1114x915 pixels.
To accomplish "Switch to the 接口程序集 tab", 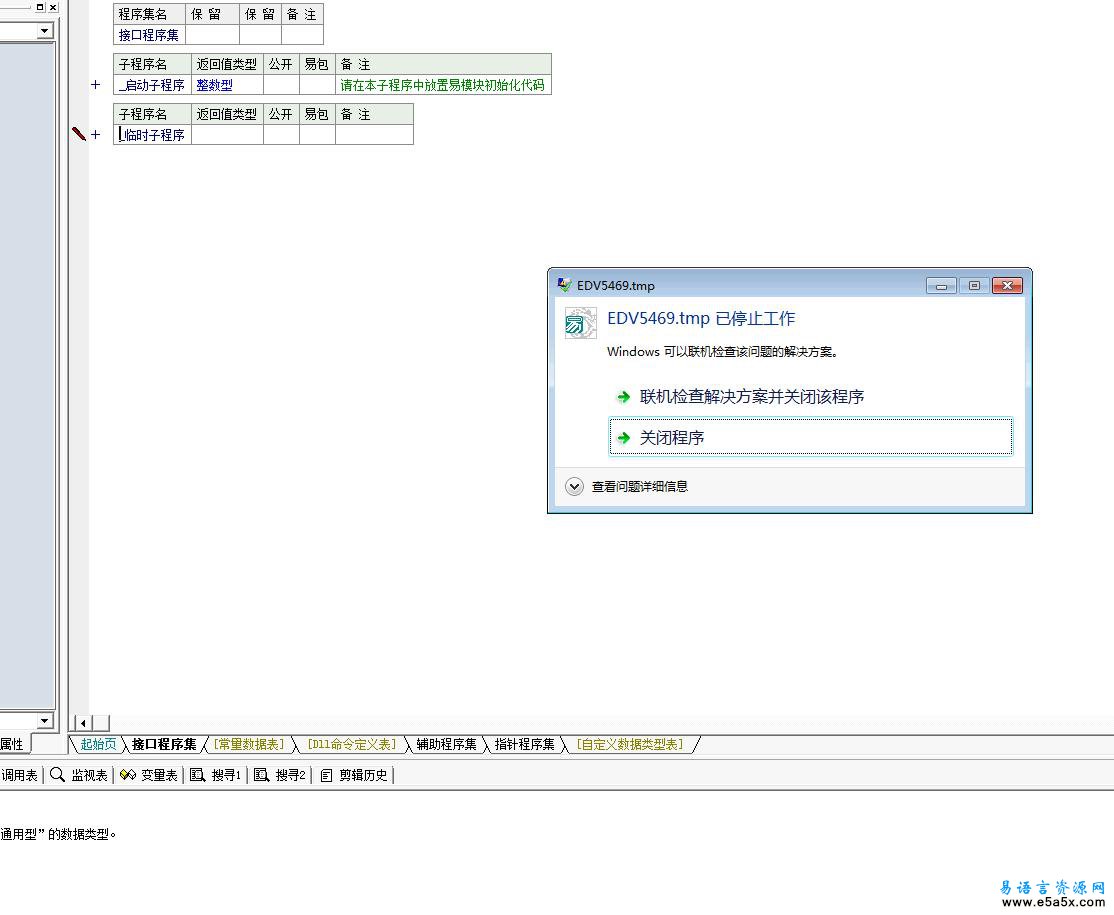I will click(164, 744).
